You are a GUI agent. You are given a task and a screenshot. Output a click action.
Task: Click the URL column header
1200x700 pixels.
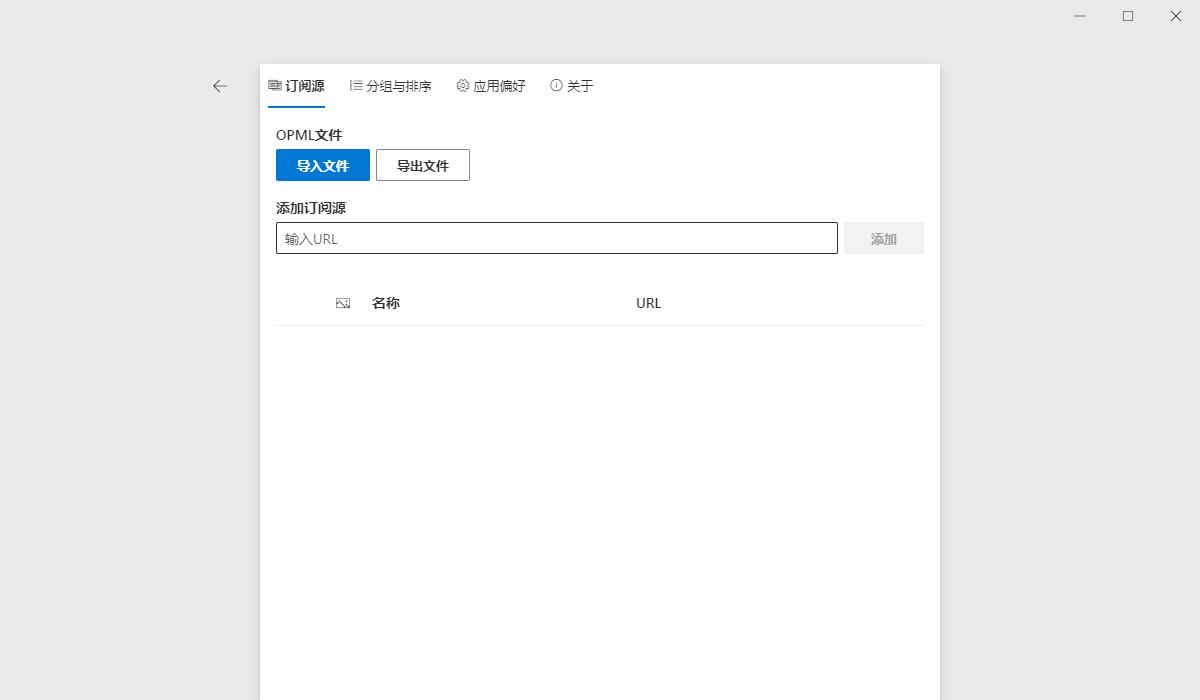(x=648, y=302)
